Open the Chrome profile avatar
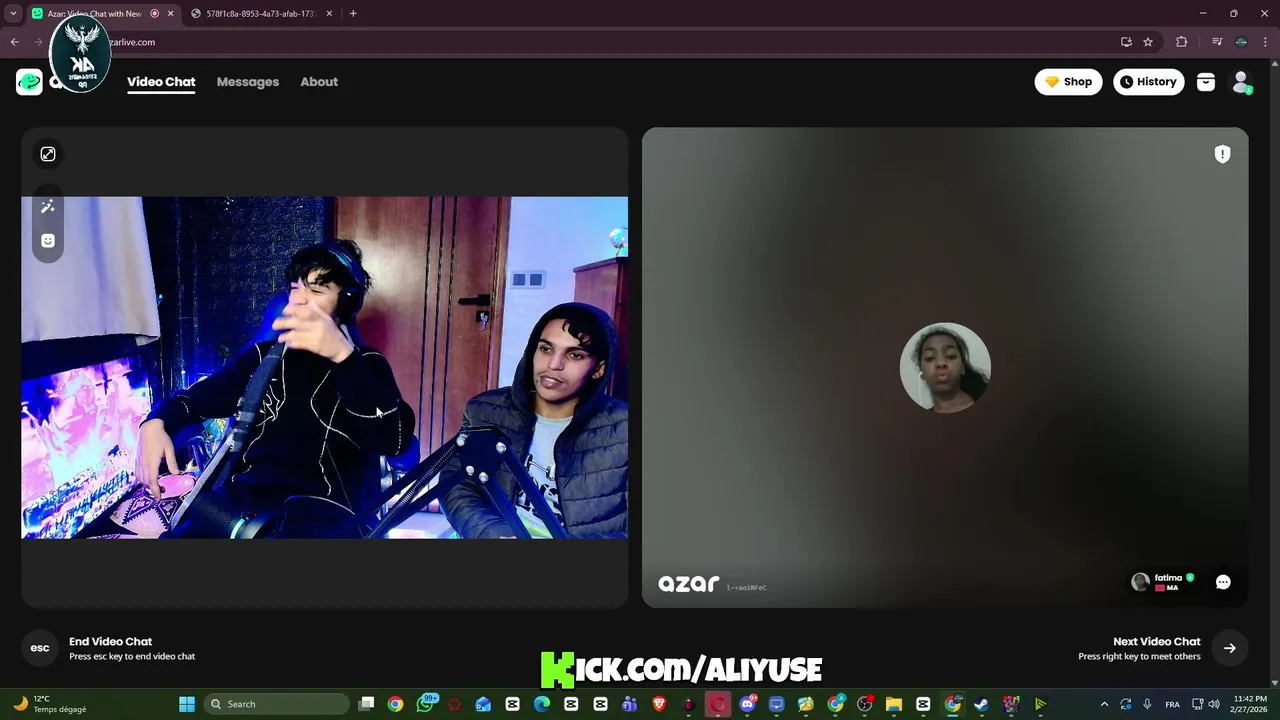Image resolution: width=1280 pixels, height=720 pixels. pos(1241,42)
